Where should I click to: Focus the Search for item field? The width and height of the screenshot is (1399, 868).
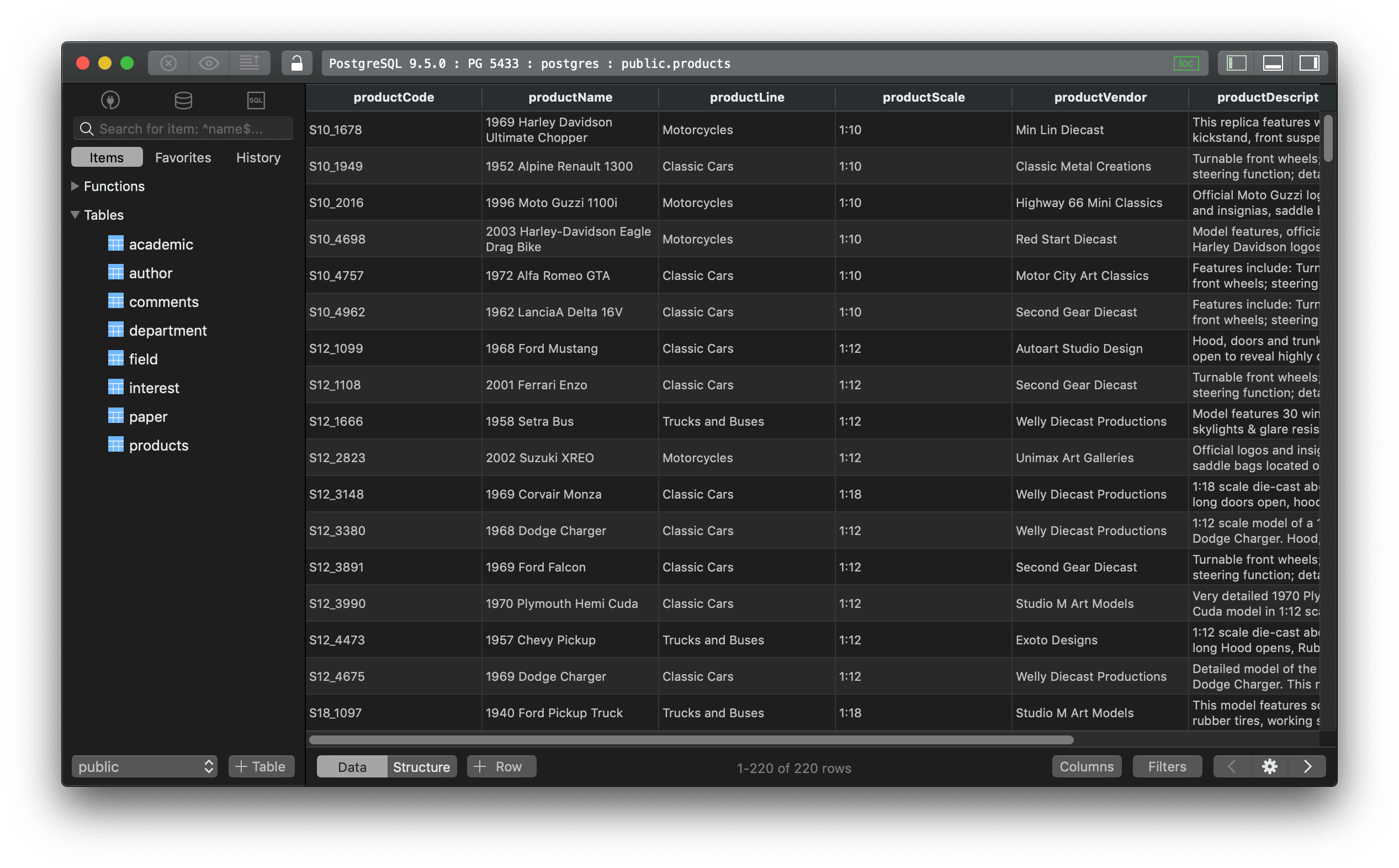[183, 129]
